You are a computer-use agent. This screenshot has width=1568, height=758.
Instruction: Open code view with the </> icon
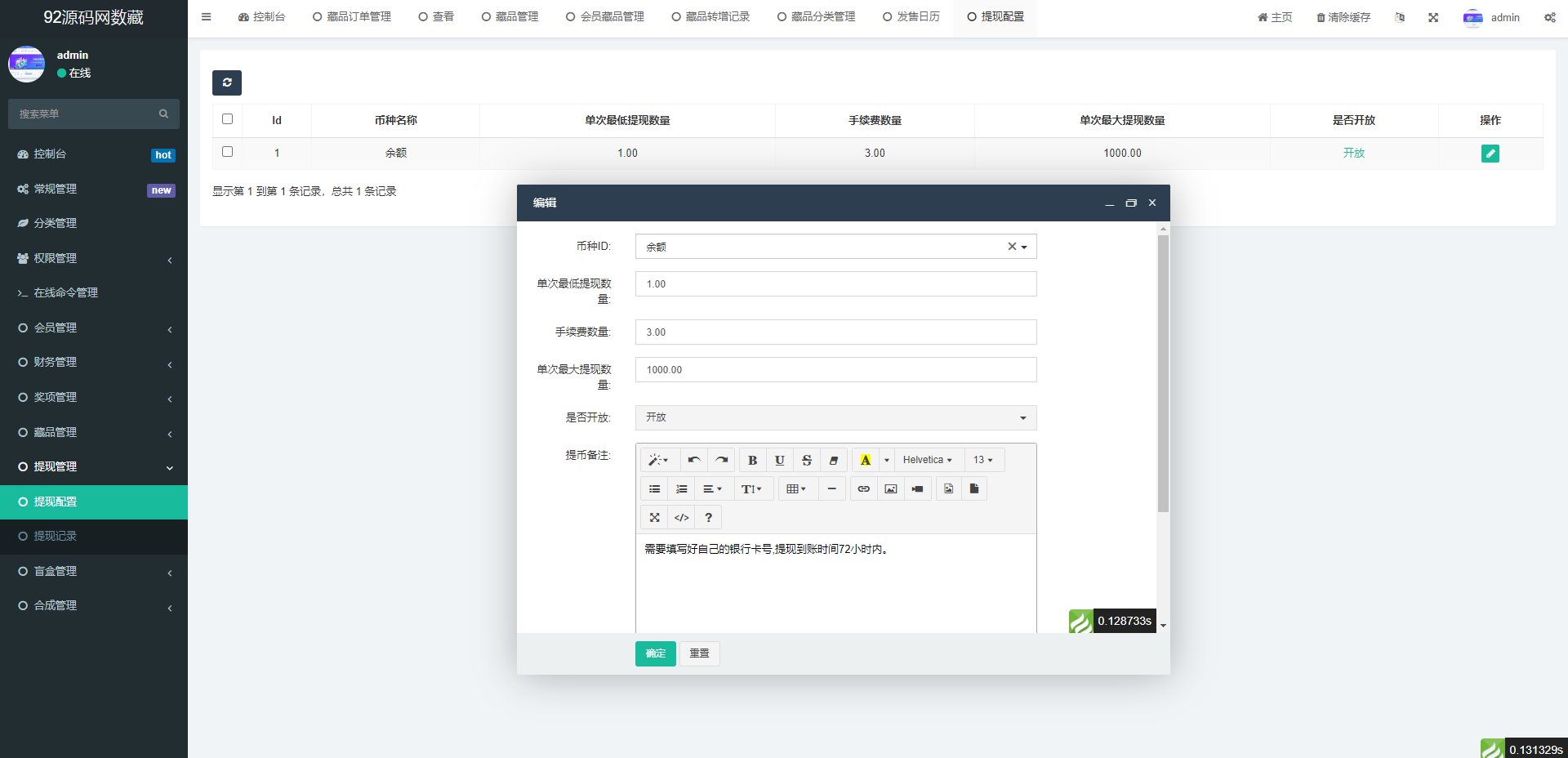[x=681, y=517]
